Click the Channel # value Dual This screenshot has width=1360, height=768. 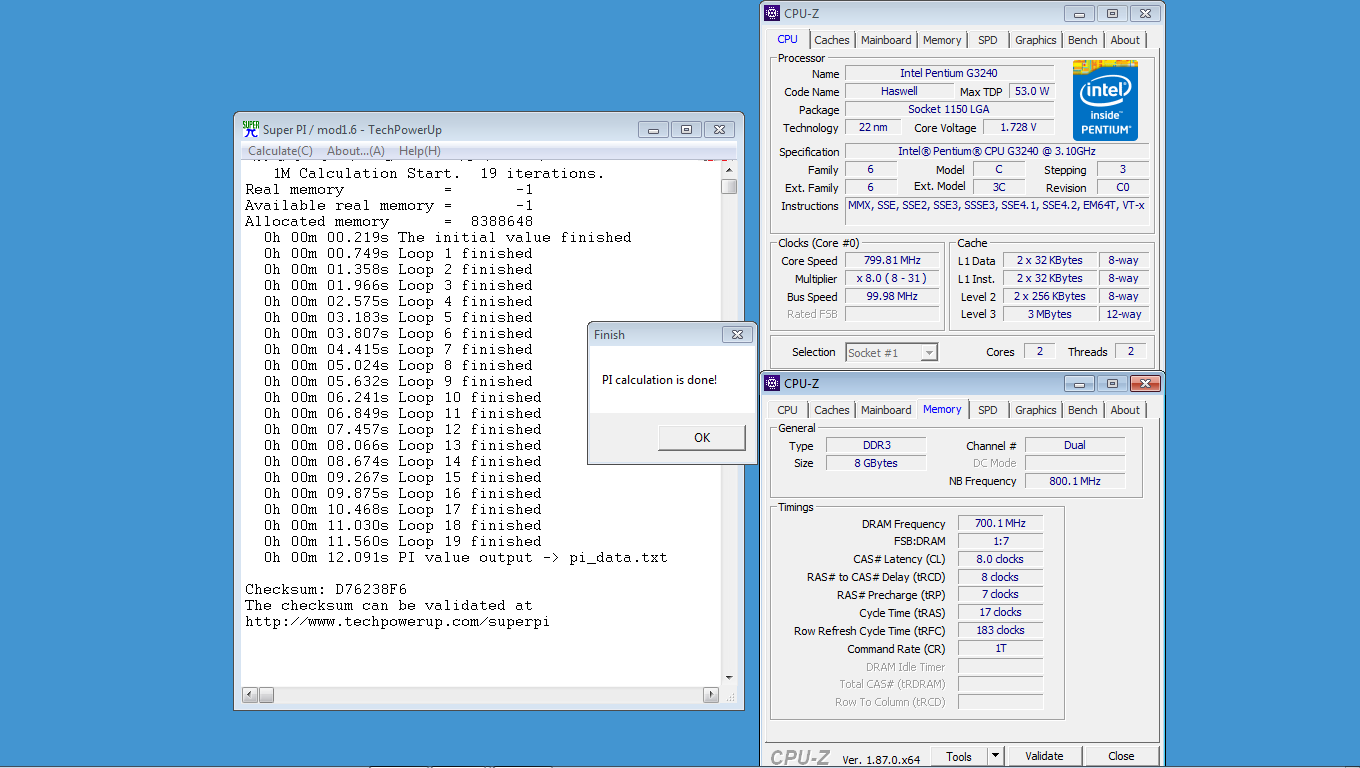1075,445
